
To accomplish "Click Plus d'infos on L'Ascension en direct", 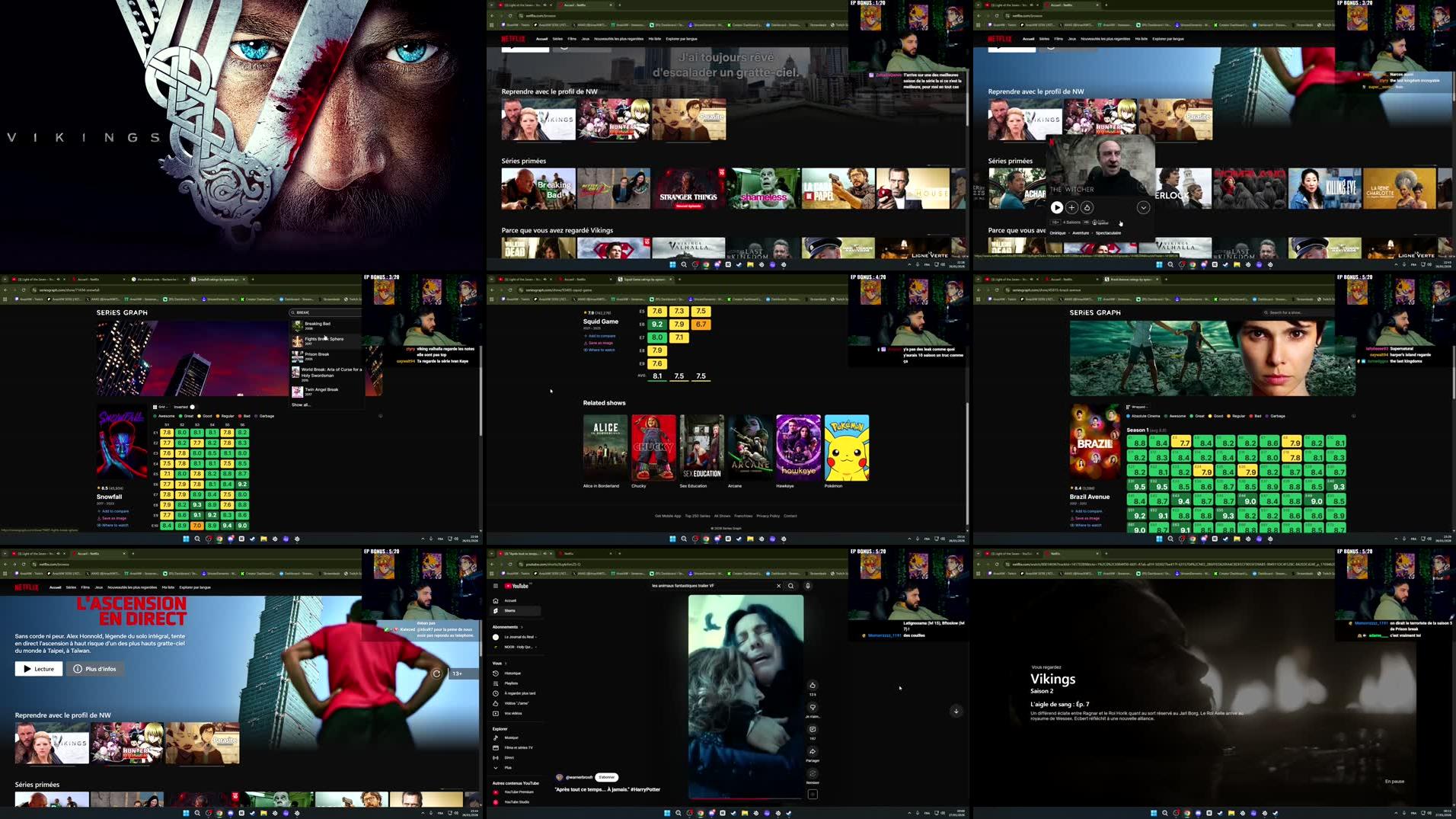I will [x=94, y=668].
